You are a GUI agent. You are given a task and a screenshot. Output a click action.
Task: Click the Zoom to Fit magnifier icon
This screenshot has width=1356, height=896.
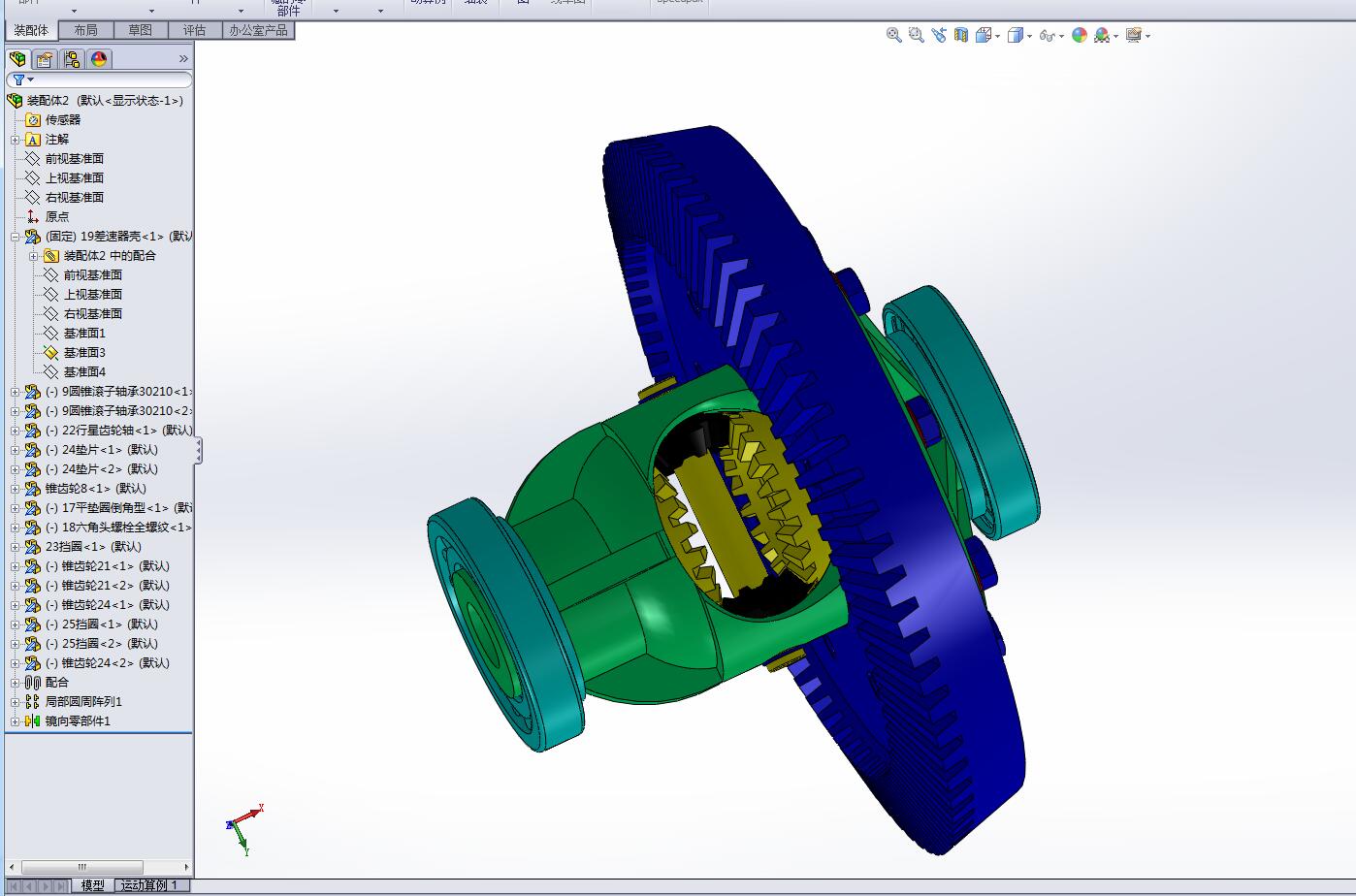coord(894,35)
